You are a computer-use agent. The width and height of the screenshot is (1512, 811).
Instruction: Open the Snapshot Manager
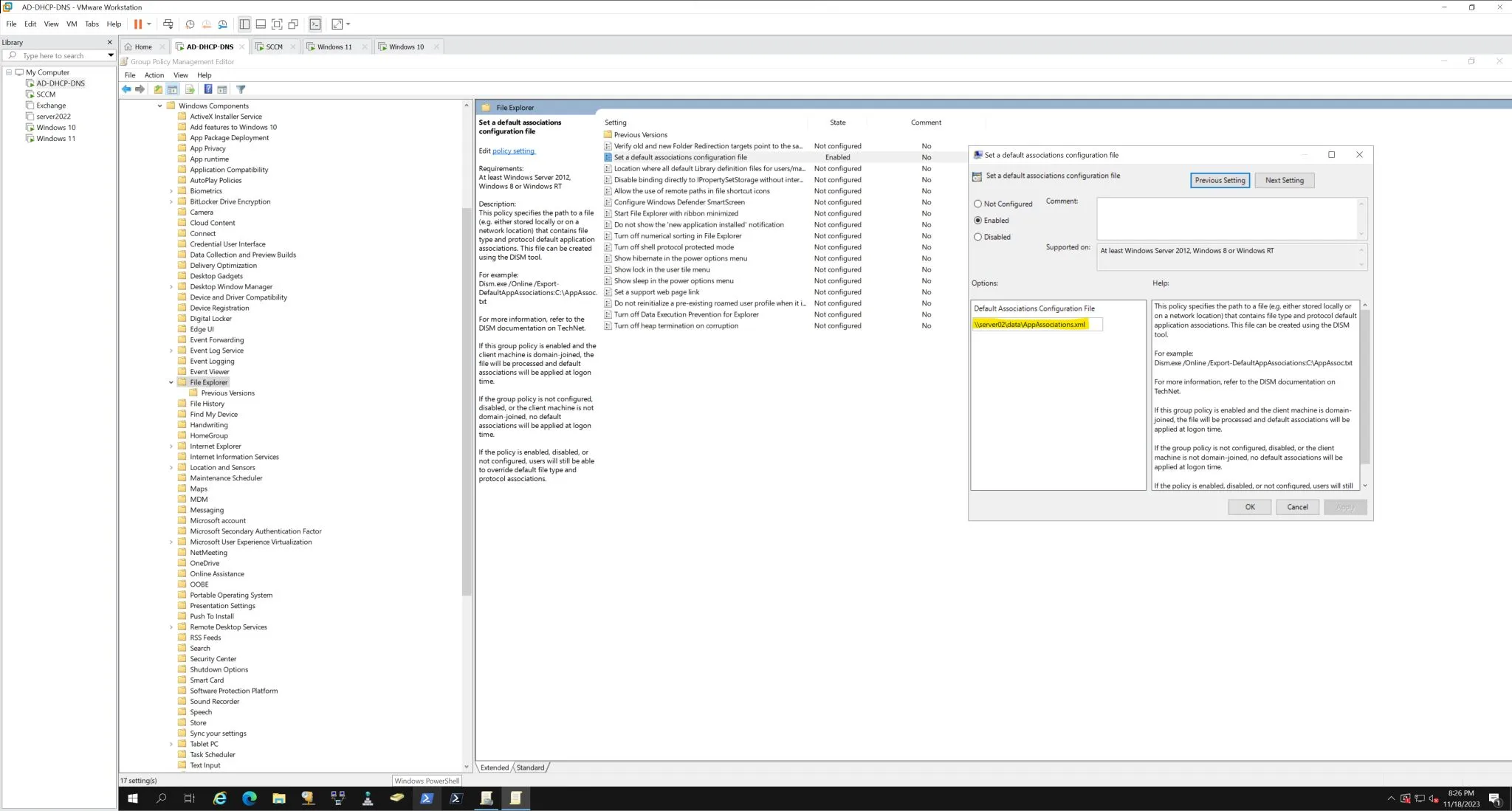pyautogui.click(x=224, y=24)
